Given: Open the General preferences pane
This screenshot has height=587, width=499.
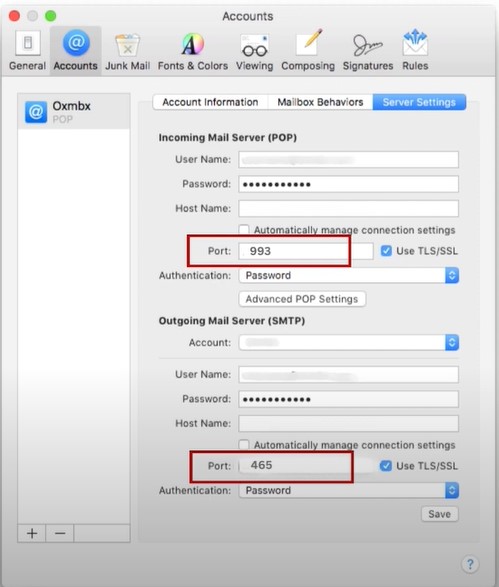Looking at the screenshot, I should (x=27, y=51).
